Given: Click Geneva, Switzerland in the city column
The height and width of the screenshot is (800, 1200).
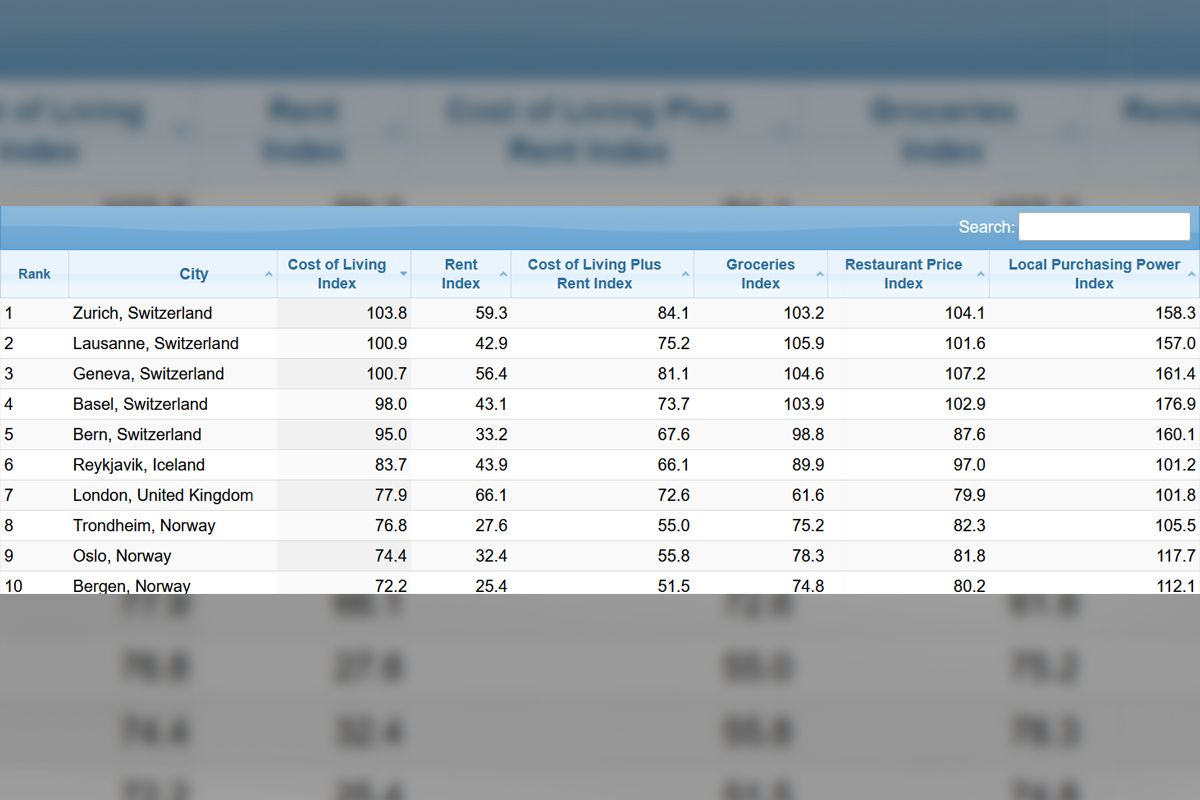Looking at the screenshot, I should point(148,374).
